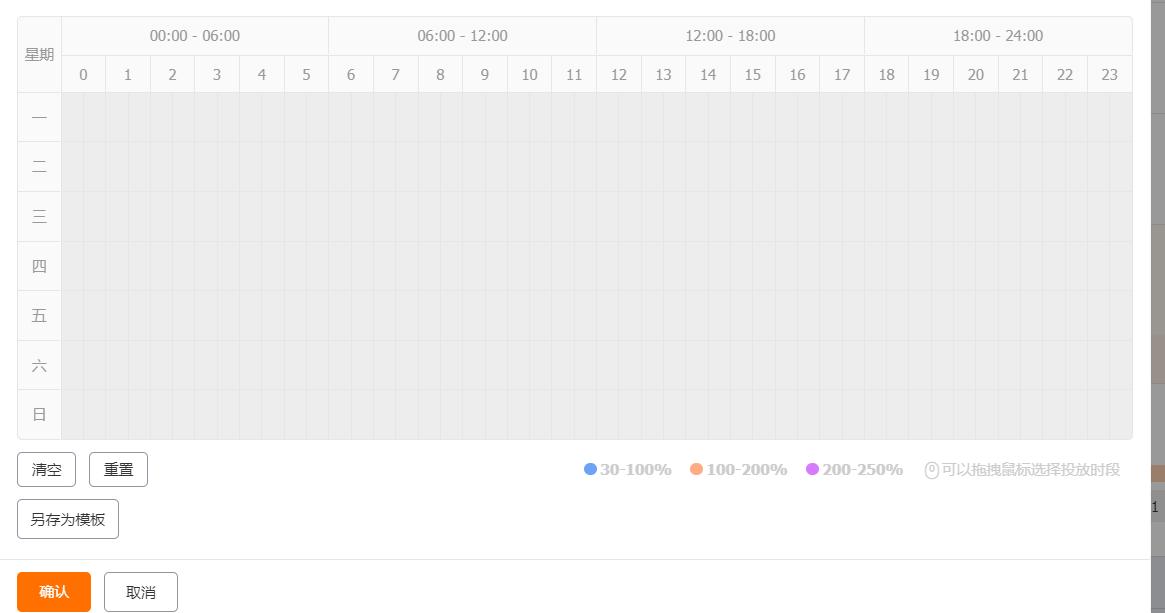The width and height of the screenshot is (1165, 613).
Task: Click the hour 4 column header
Action: point(262,74)
